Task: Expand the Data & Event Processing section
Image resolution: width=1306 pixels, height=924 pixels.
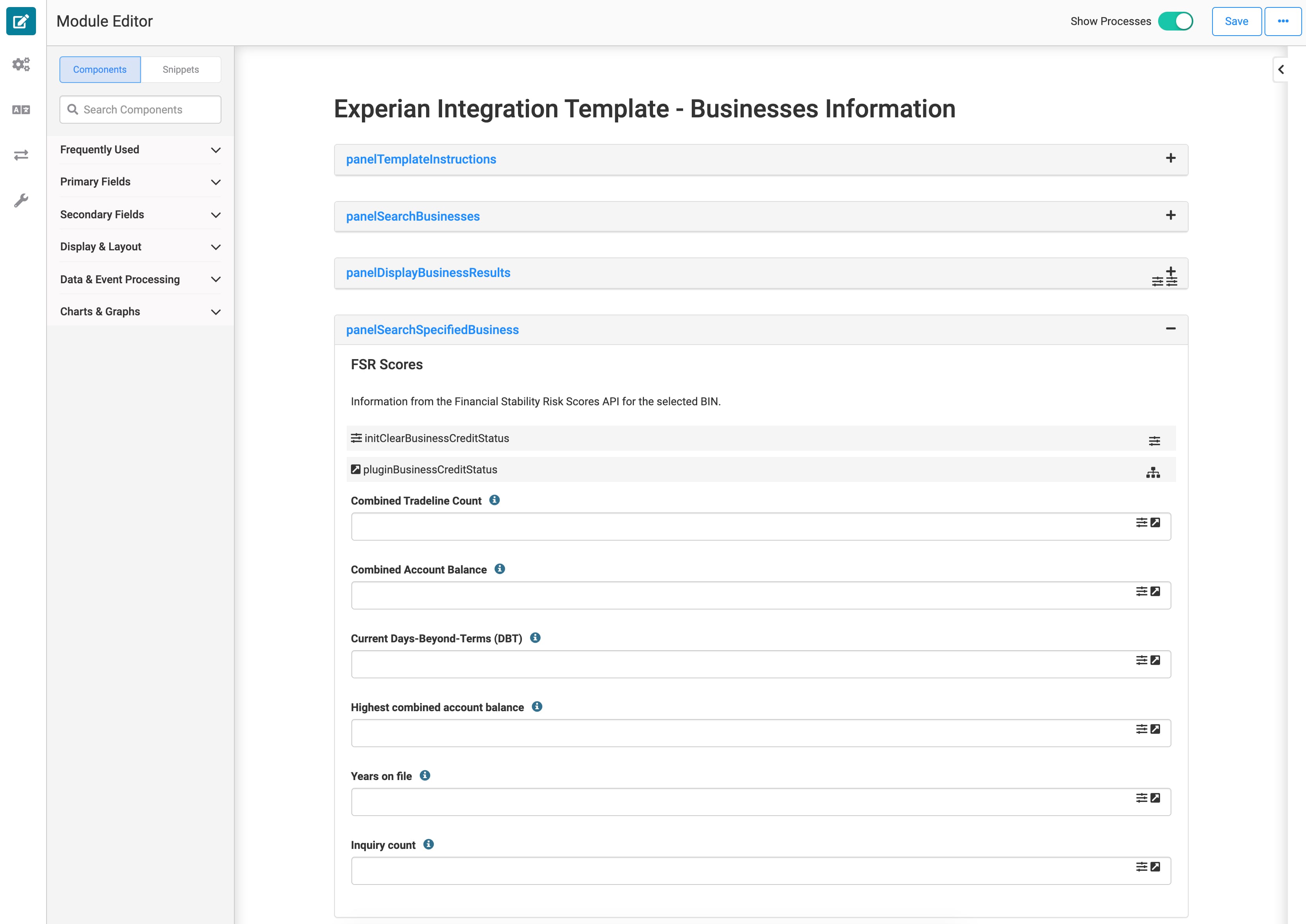Action: coord(140,279)
